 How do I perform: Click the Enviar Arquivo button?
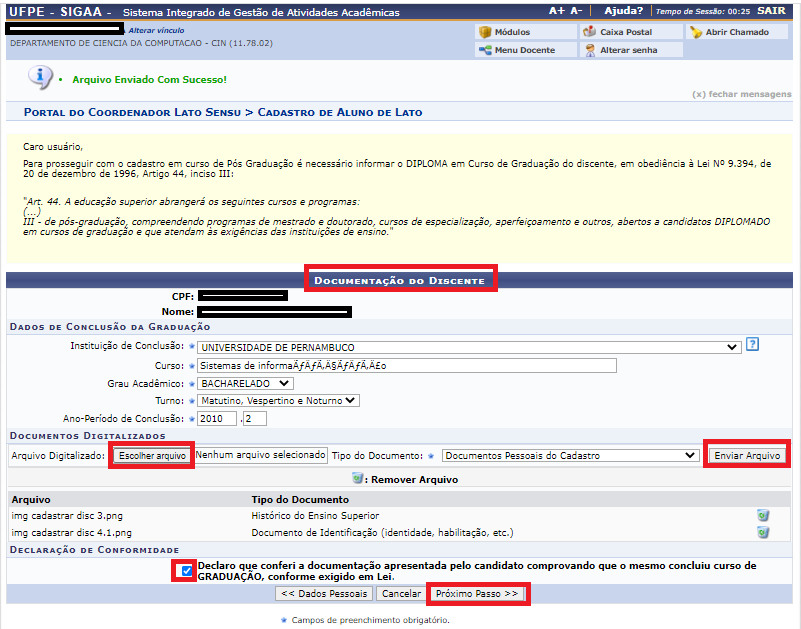pos(749,455)
